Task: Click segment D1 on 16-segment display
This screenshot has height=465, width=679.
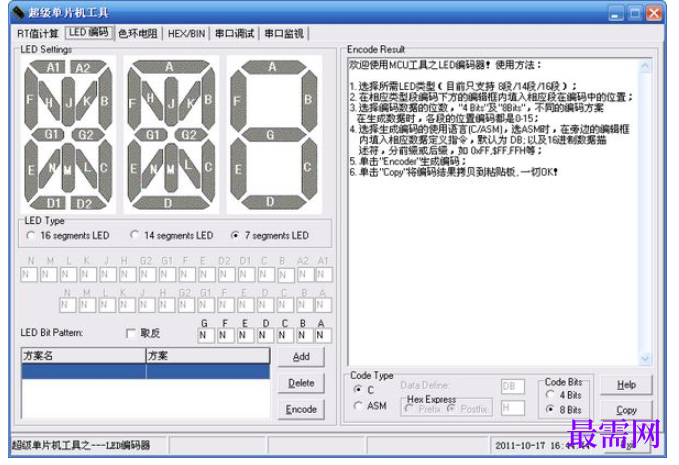Action: [51, 203]
